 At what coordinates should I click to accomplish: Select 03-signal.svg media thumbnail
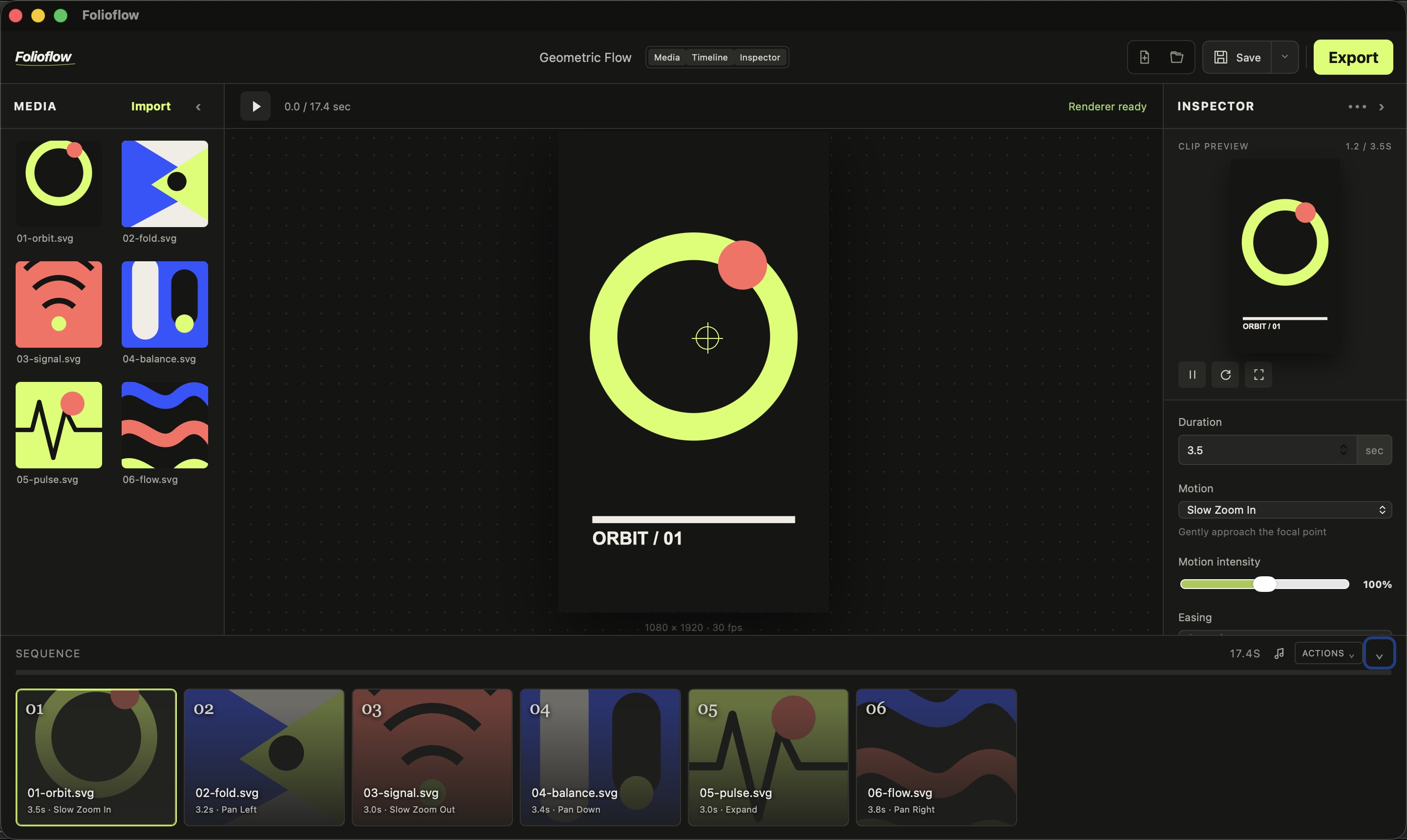coord(59,305)
